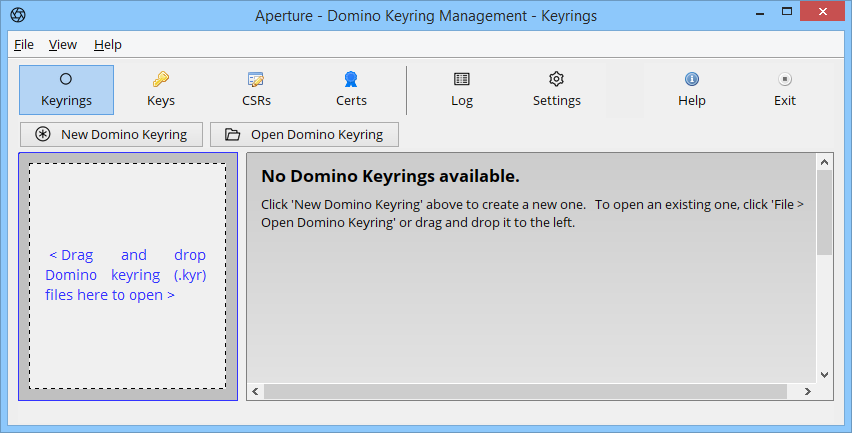852x433 pixels.
Task: Click the vertical scrollbar down arrow
Action: 824,375
